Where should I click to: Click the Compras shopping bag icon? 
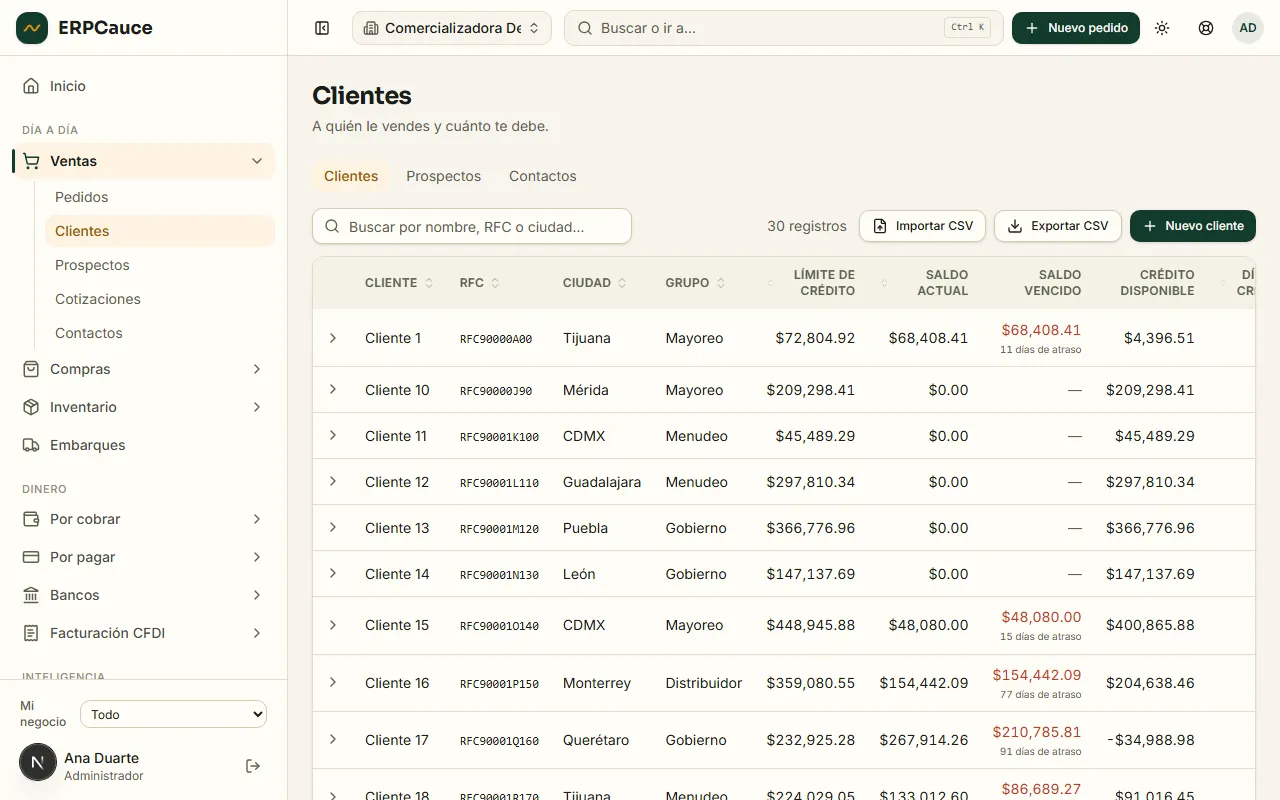31,369
